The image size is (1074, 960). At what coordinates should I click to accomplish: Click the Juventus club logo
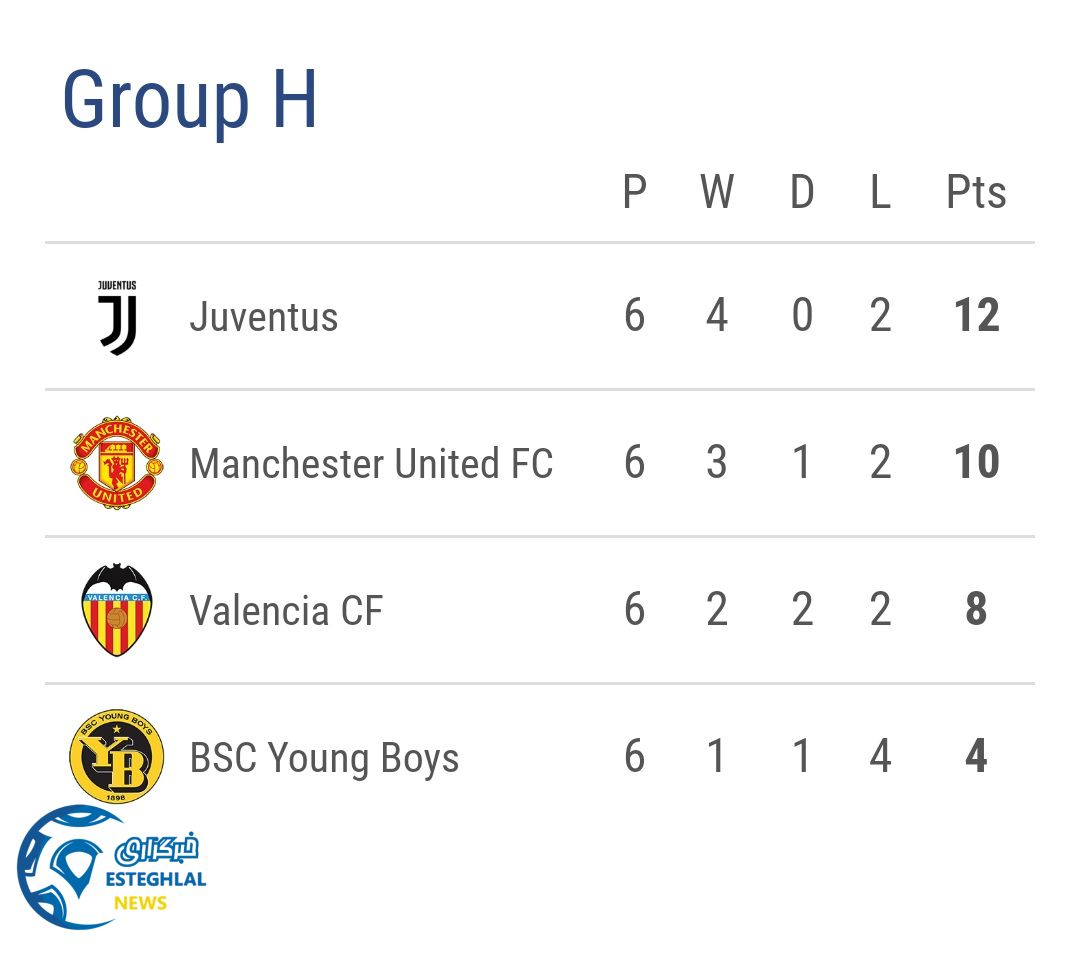coord(117,317)
